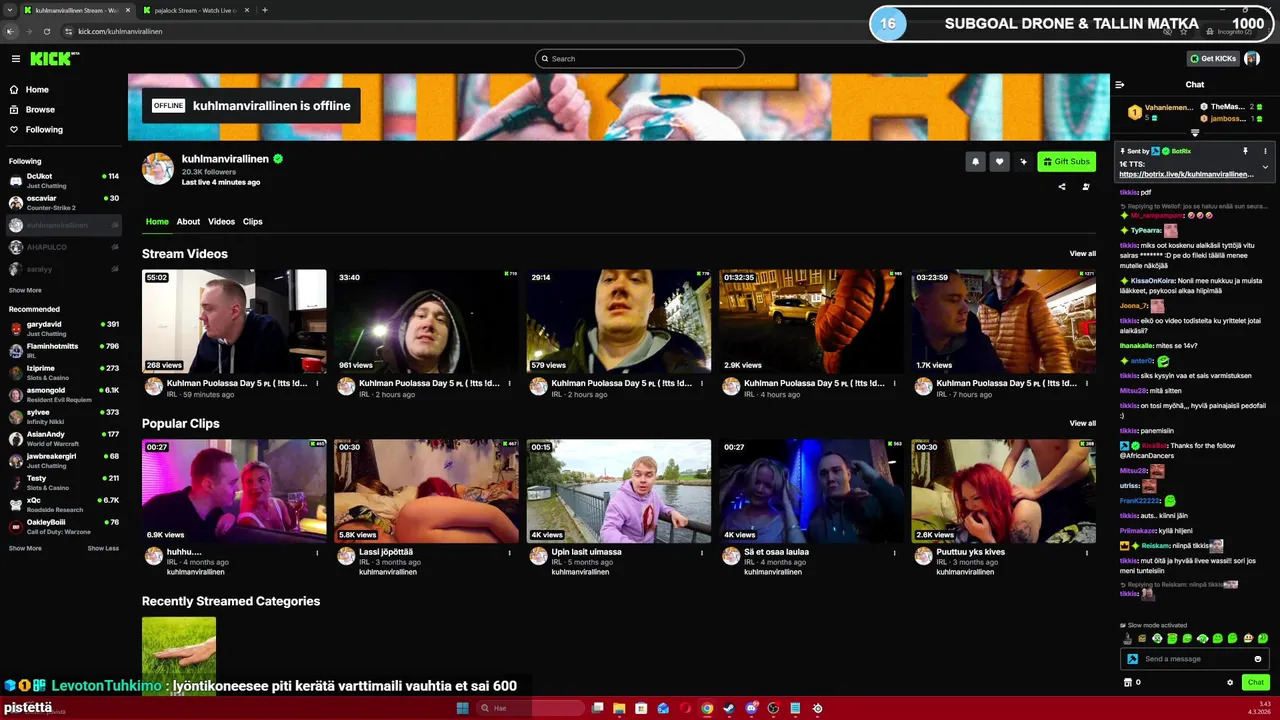Screen dimensions: 1280x720
Task: Open garydavid recommended channel
Action: 64,328
